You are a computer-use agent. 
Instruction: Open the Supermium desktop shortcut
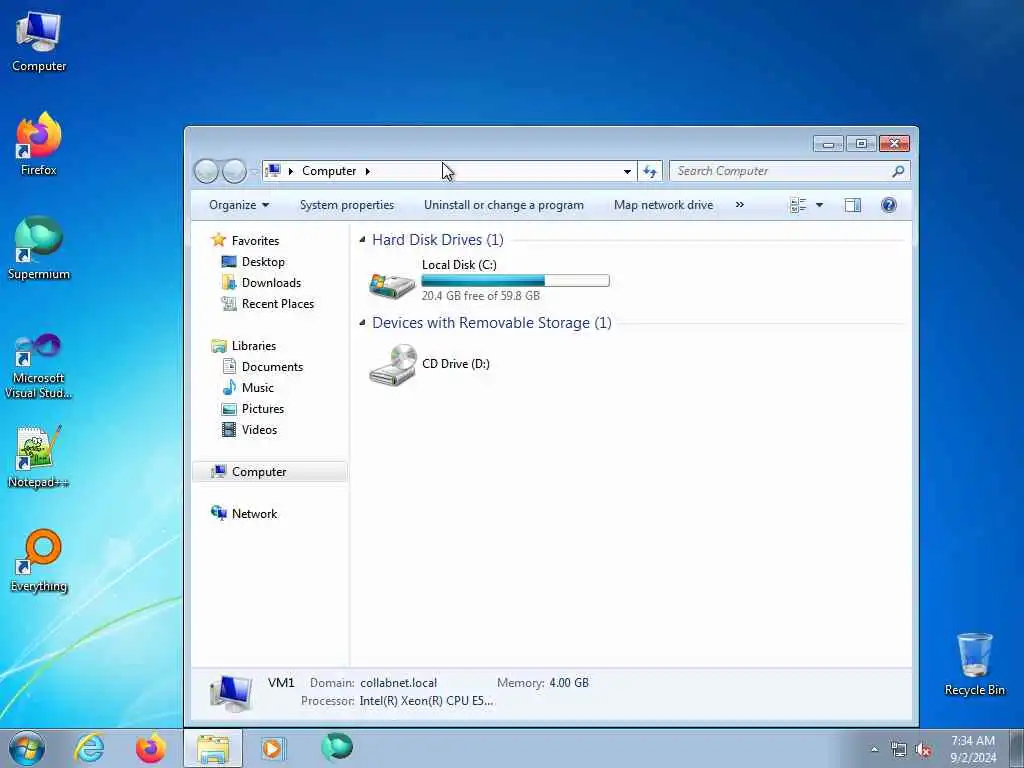(x=39, y=249)
